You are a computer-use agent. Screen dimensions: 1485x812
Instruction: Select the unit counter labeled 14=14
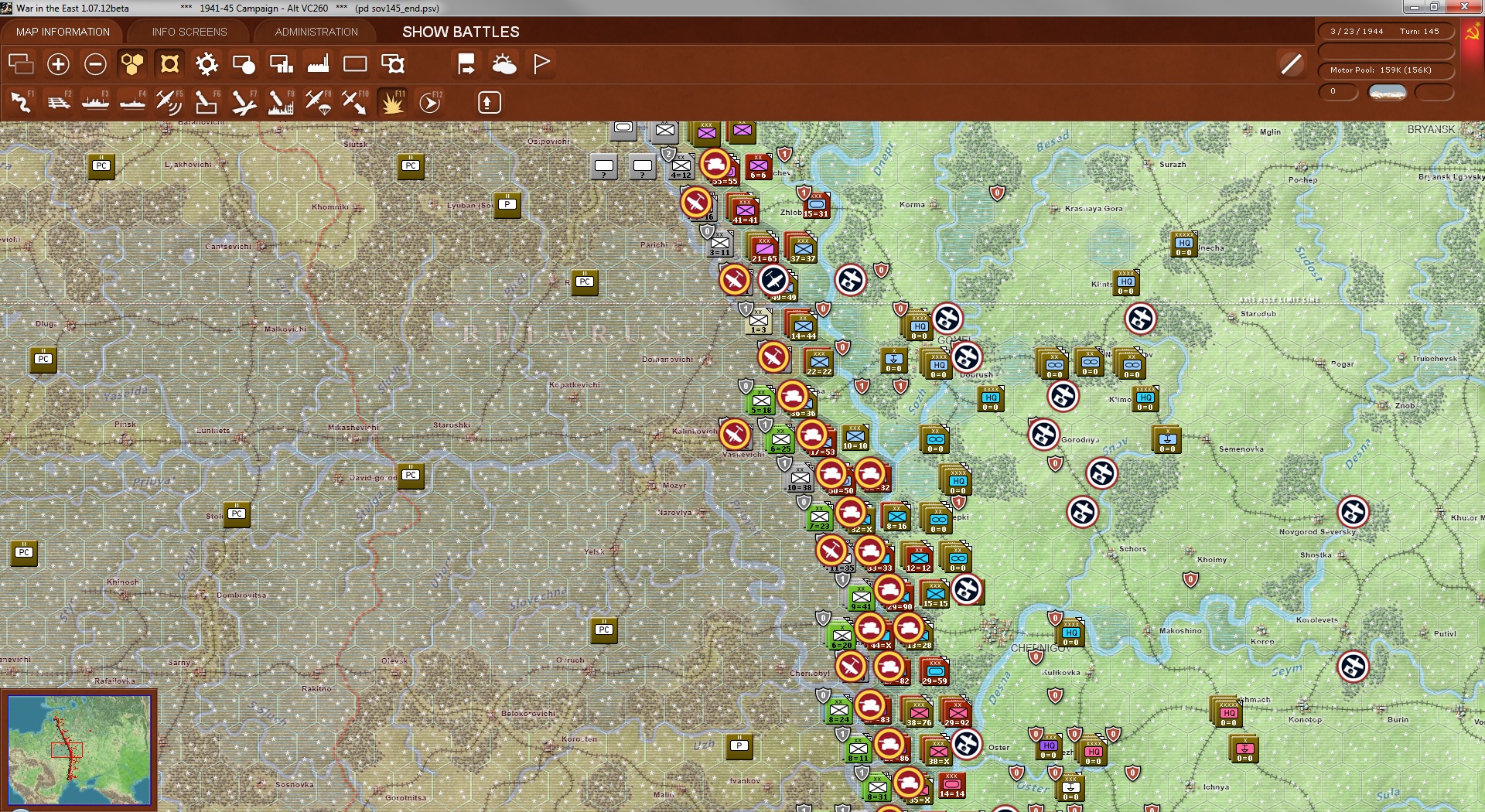pos(952,785)
